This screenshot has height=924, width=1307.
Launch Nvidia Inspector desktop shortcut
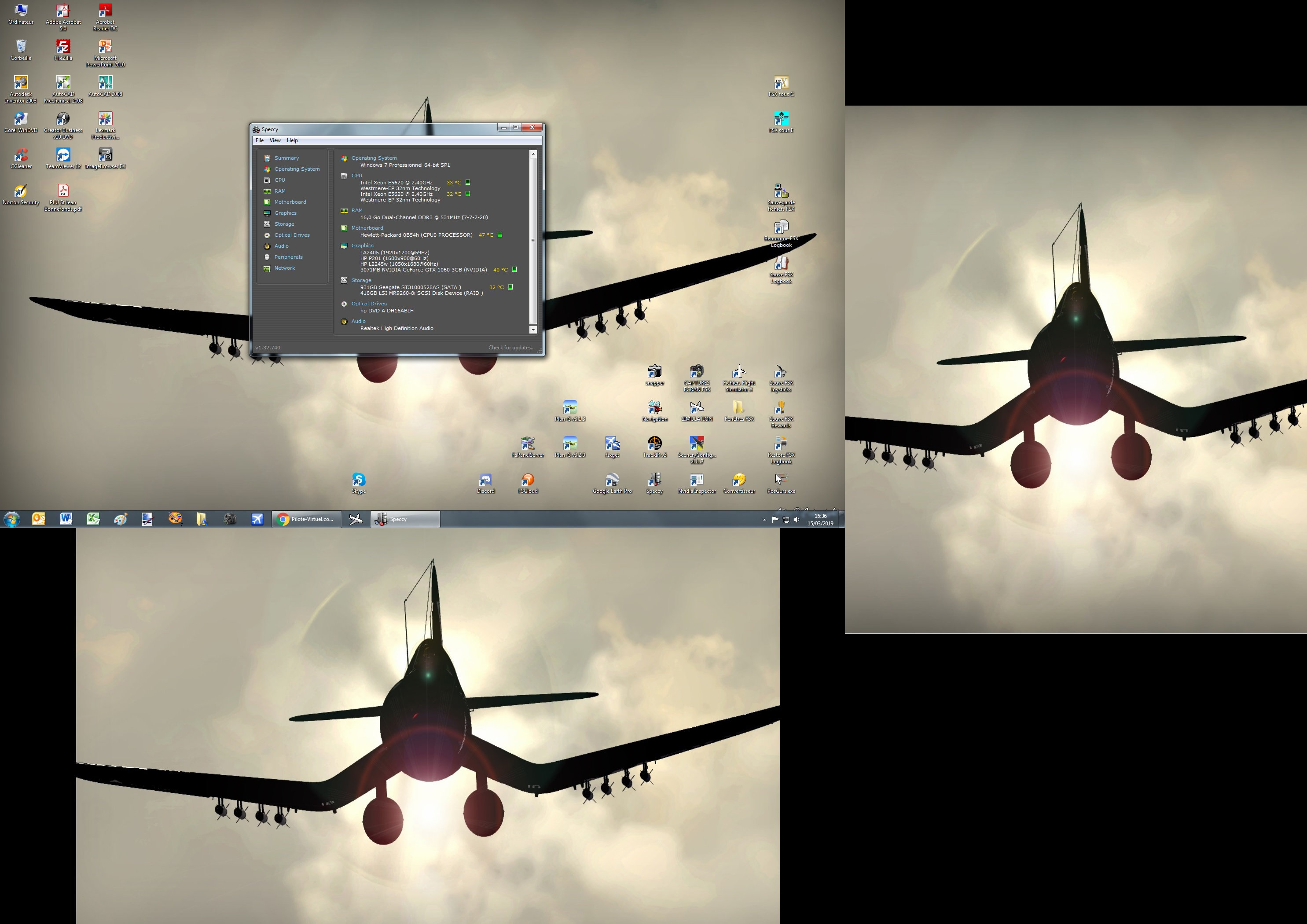click(696, 481)
